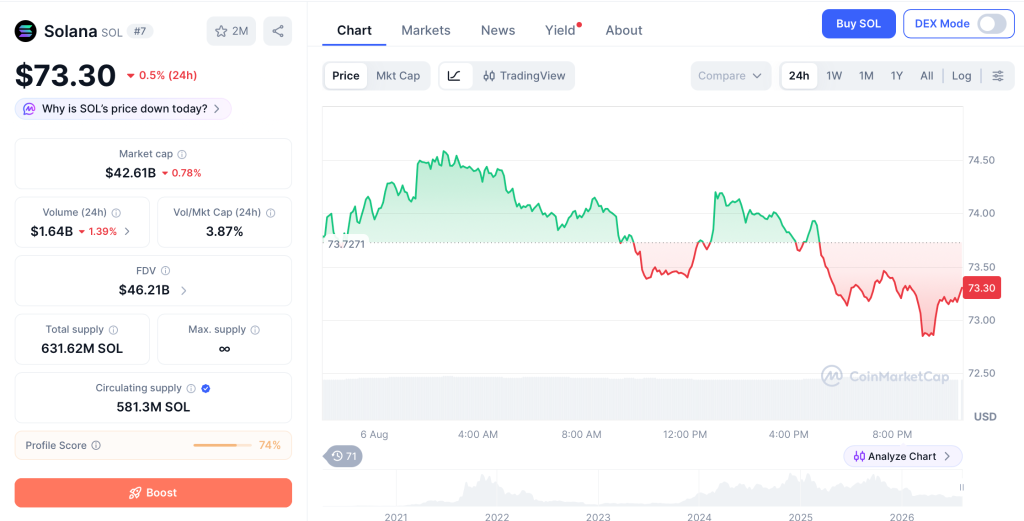Select the line chart icon

click(455, 76)
